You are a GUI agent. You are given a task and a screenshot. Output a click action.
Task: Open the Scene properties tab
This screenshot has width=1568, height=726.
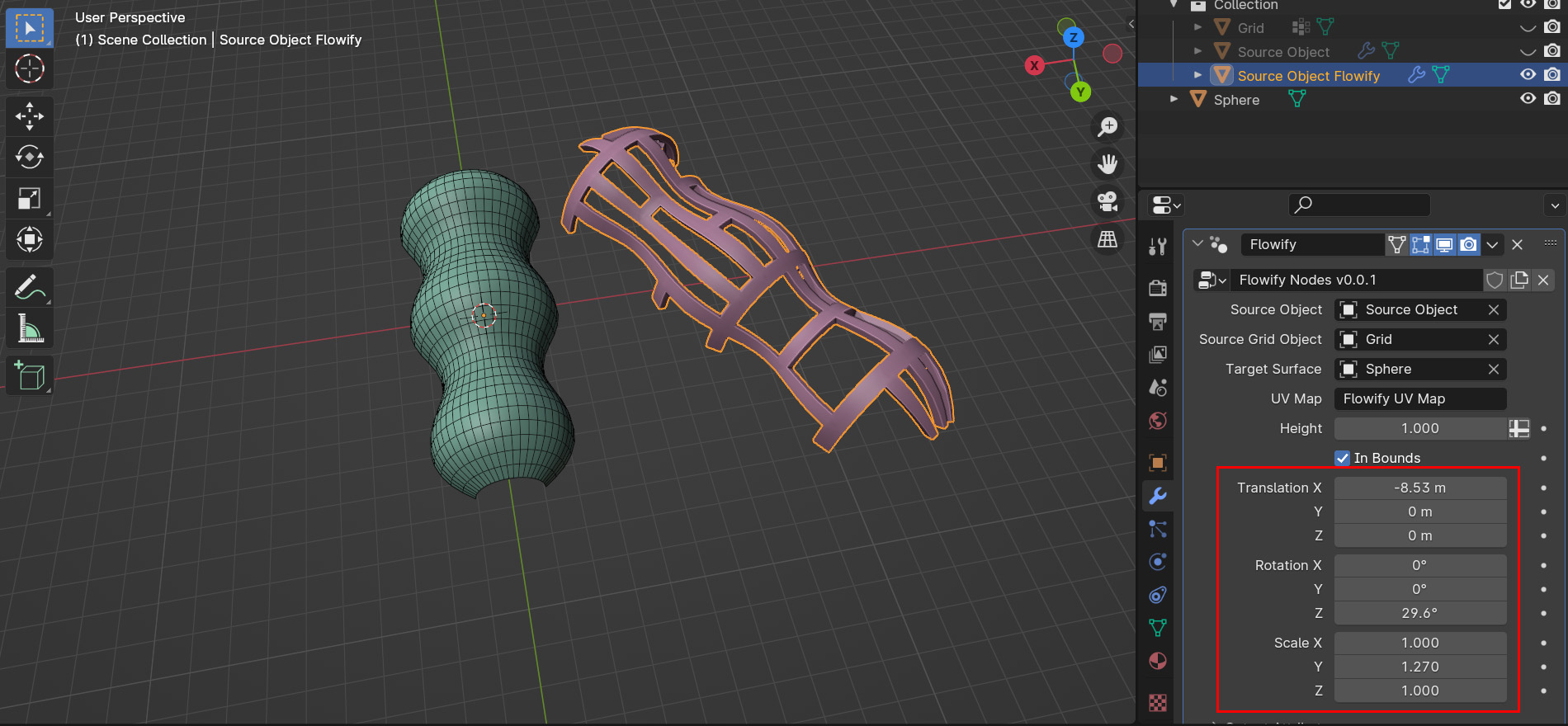tap(1158, 387)
